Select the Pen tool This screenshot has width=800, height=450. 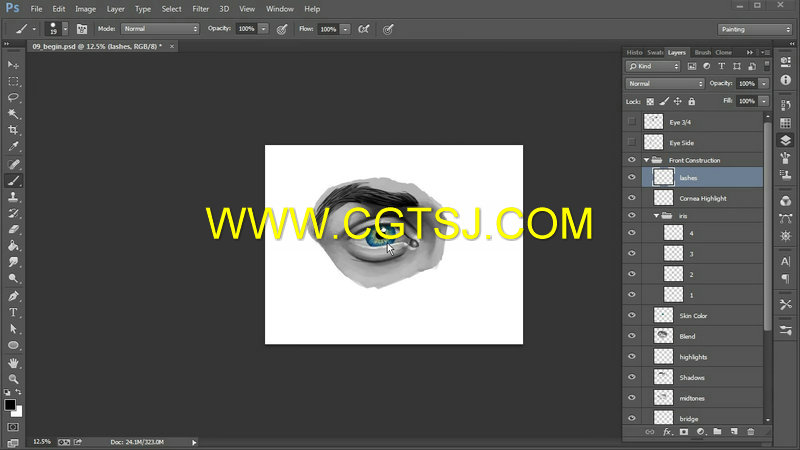pos(13,296)
